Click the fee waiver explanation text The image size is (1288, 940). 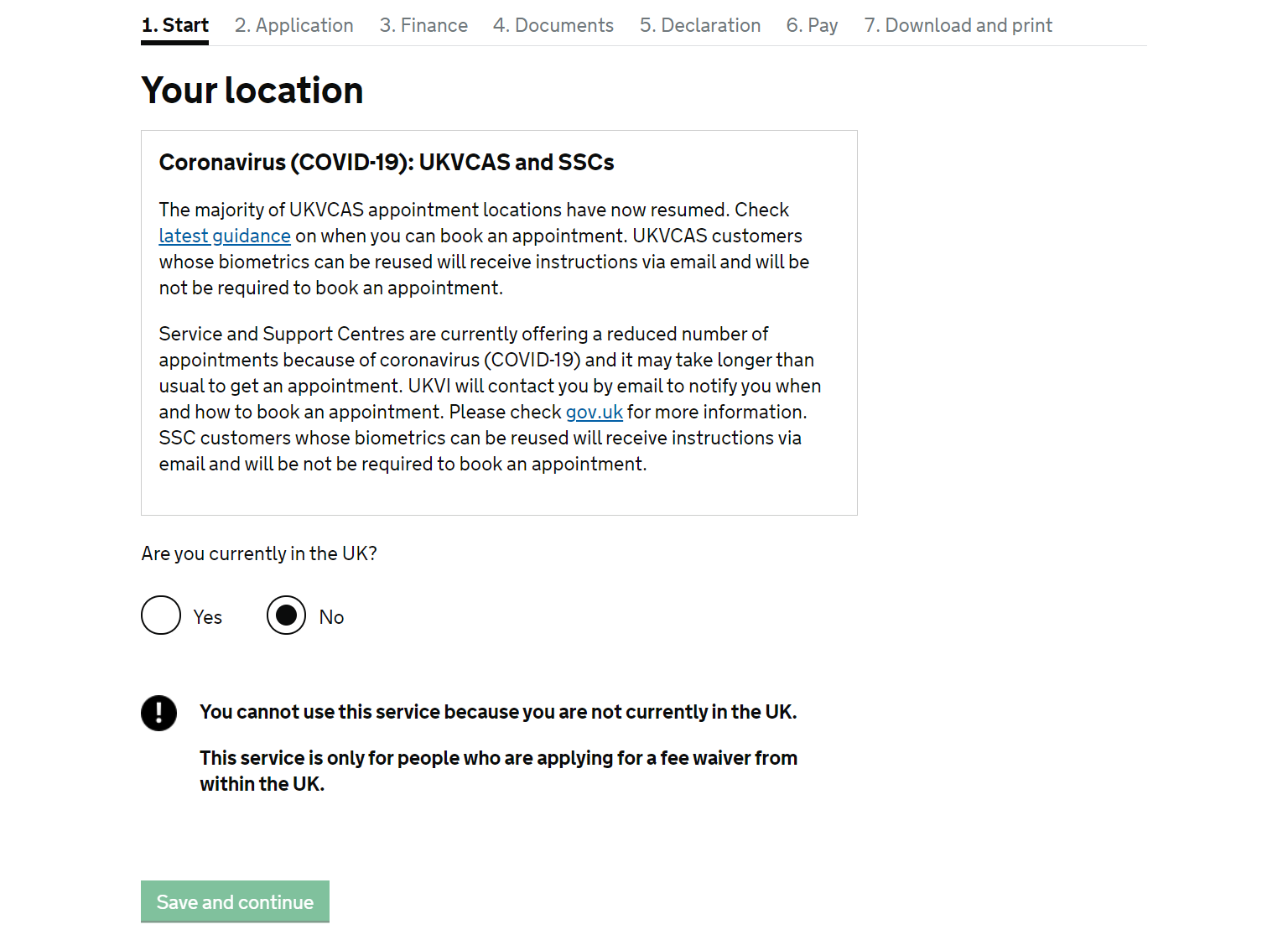498,771
